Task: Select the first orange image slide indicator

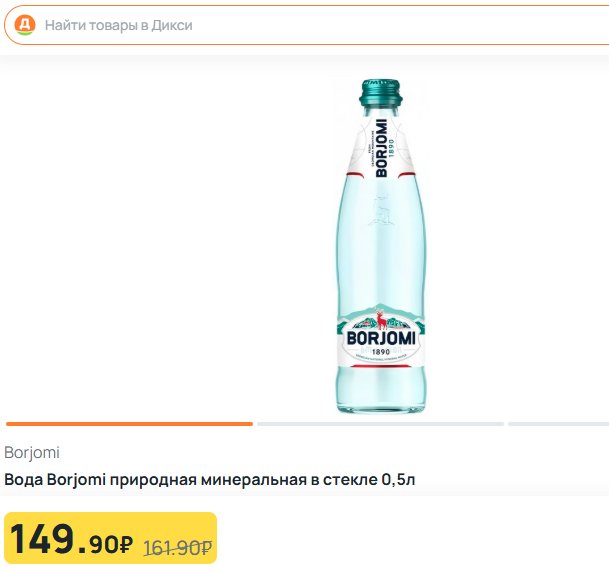Action: 129,424
